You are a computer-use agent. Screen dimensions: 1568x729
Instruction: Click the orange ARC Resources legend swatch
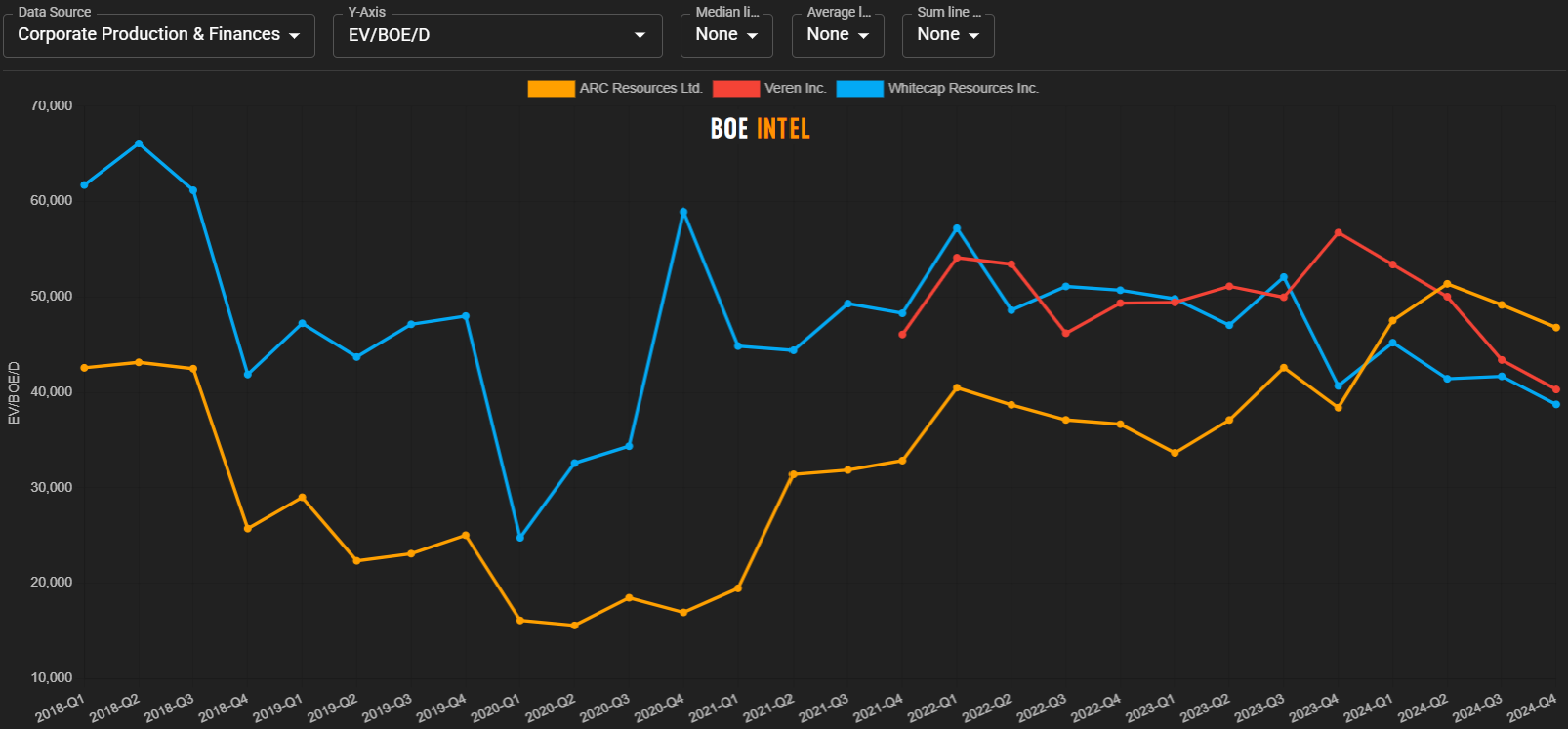551,89
